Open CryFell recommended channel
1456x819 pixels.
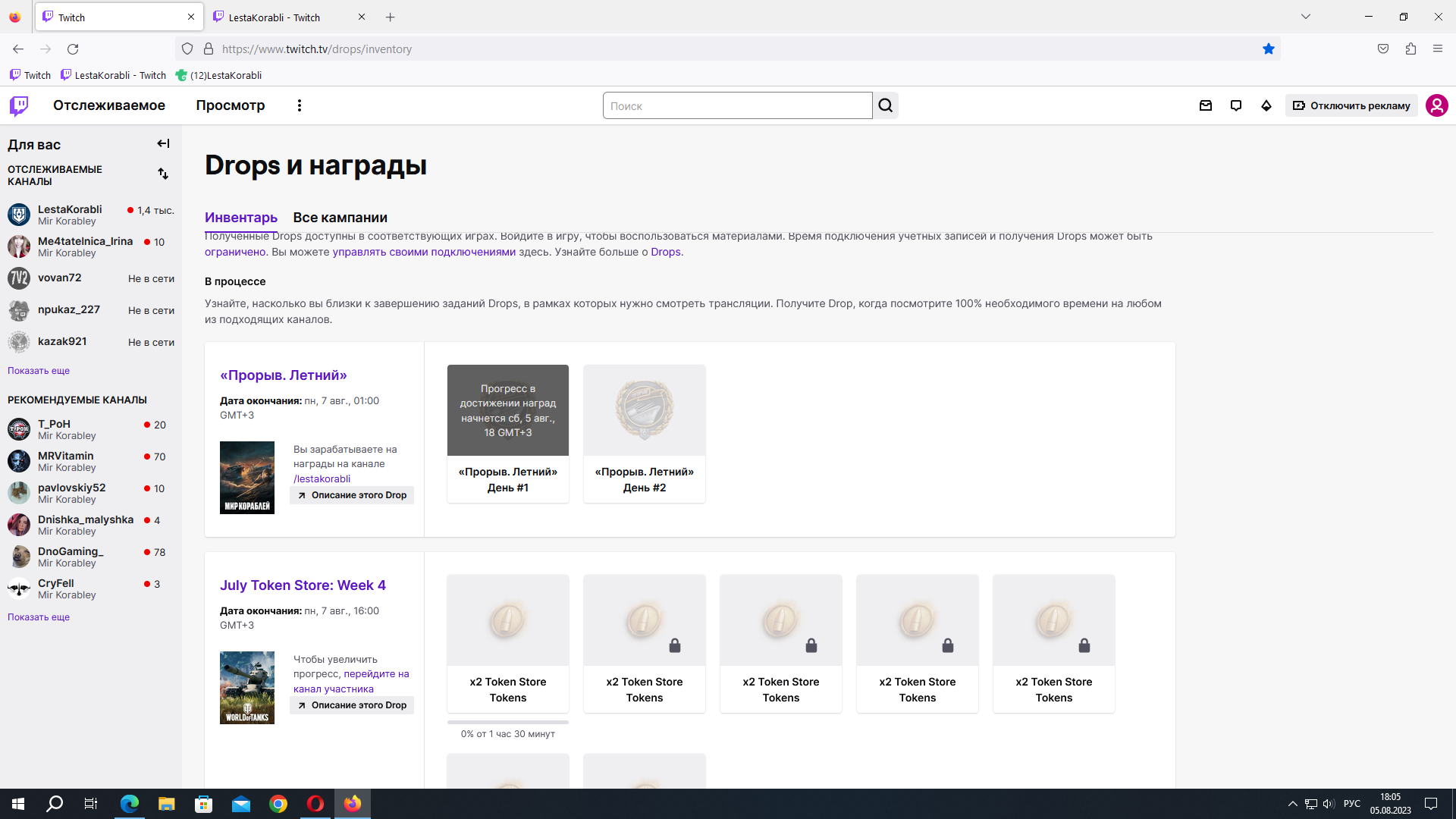coord(91,588)
